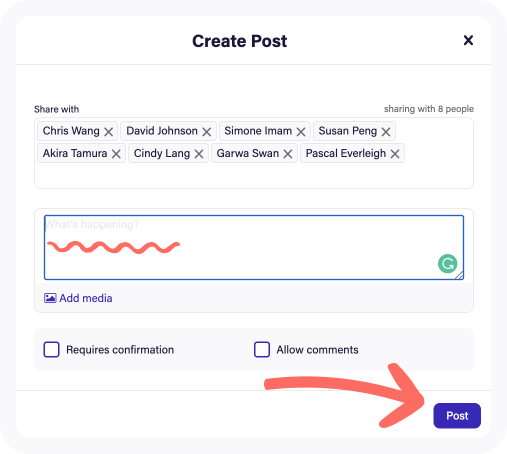Select the Pascal Everleigh name tag

346,153
